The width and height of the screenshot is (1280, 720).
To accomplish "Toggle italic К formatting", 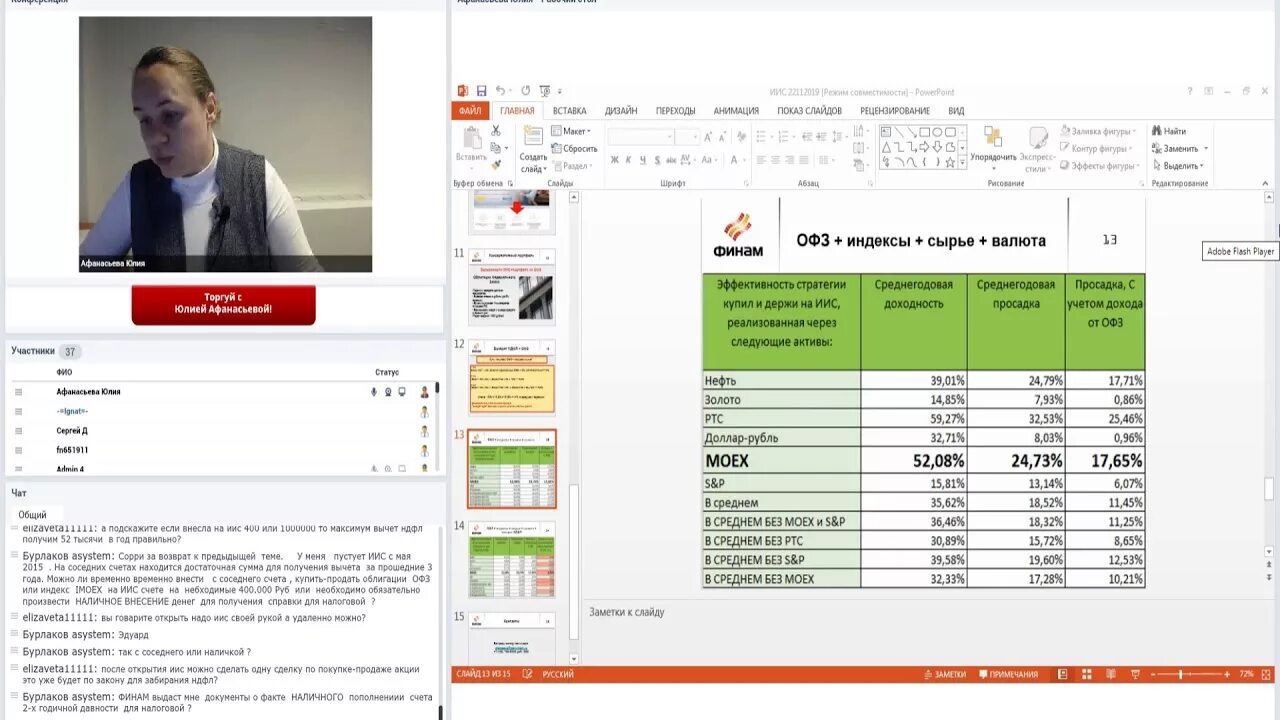I will point(629,160).
